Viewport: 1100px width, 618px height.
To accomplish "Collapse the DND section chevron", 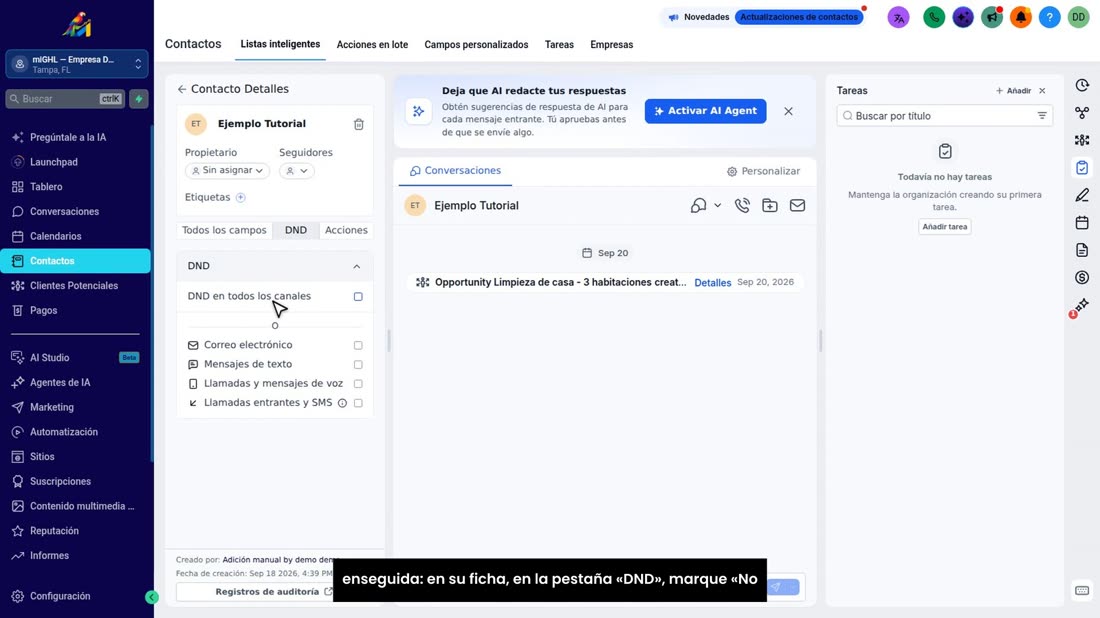I will [x=356, y=267].
